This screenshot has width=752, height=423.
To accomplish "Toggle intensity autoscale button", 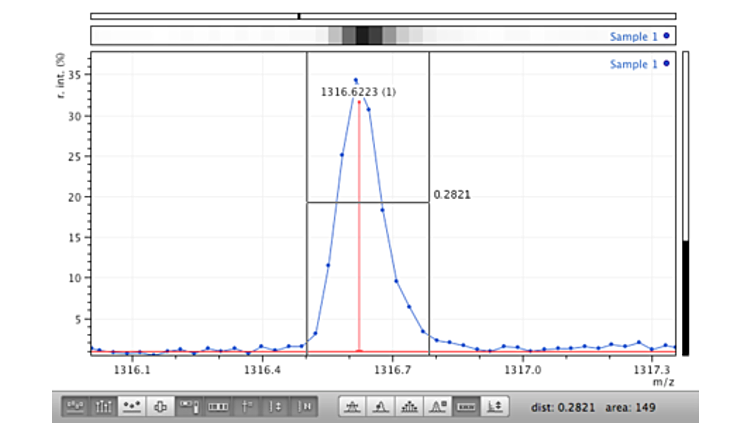I will (275, 407).
